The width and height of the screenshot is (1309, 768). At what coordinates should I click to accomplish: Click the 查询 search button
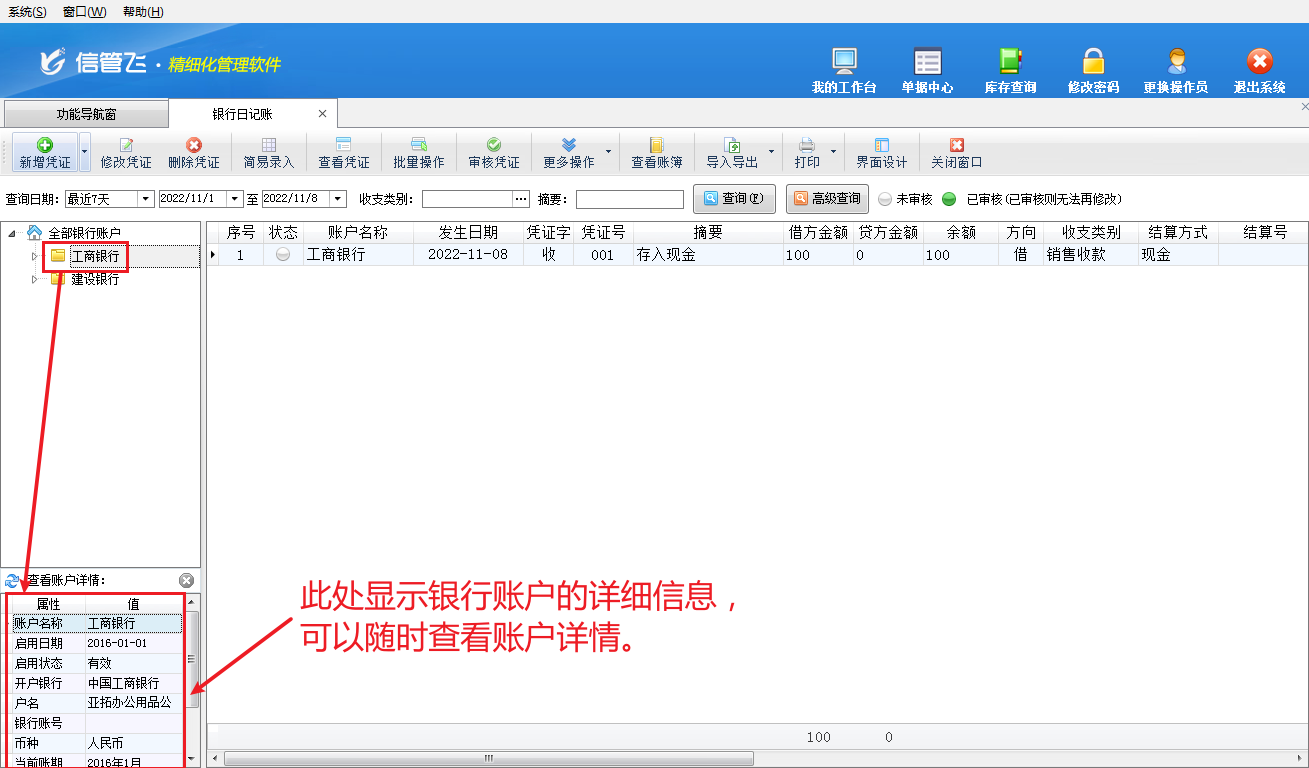[734, 199]
